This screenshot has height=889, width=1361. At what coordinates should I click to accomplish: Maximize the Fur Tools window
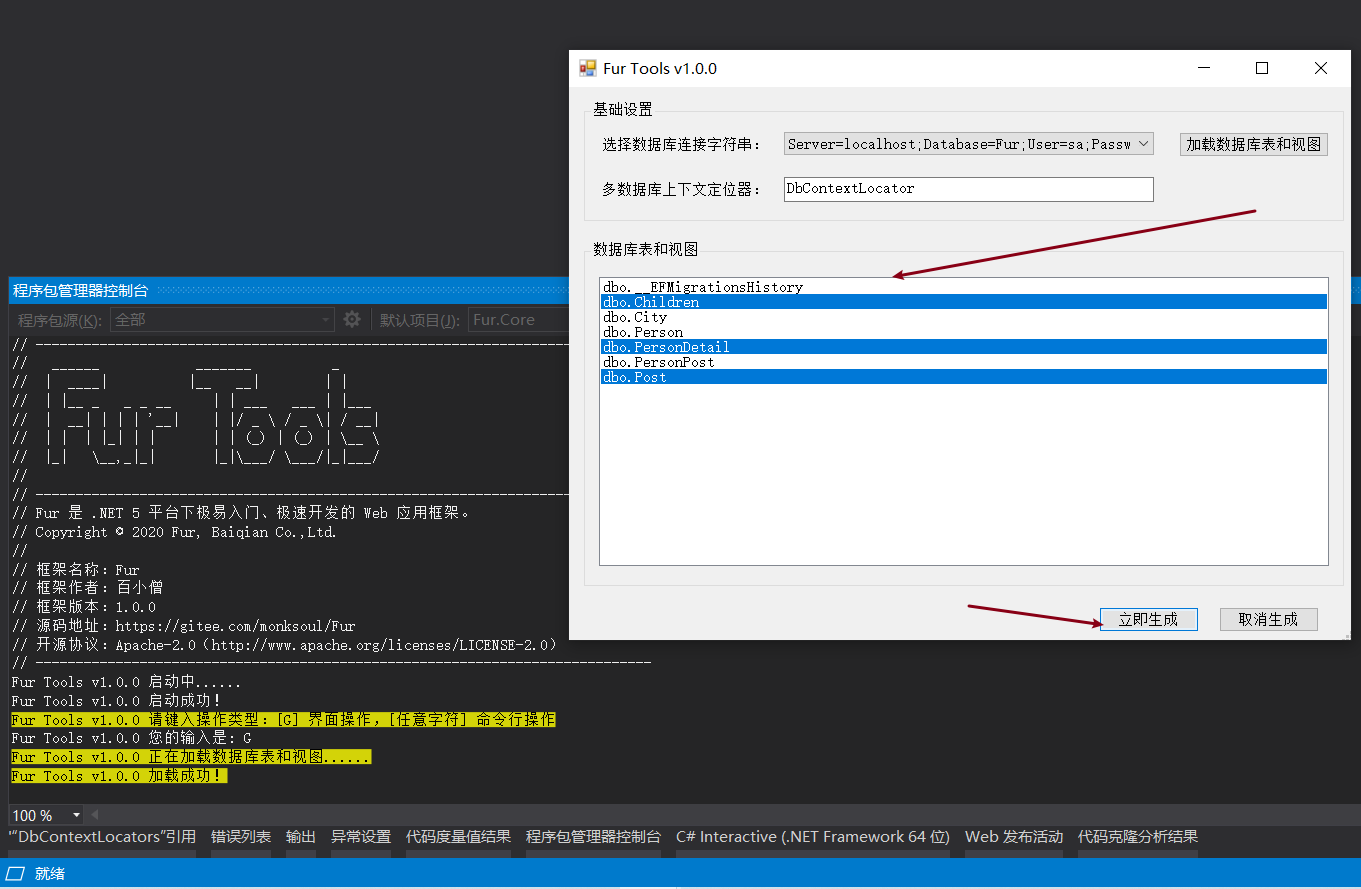point(1262,69)
